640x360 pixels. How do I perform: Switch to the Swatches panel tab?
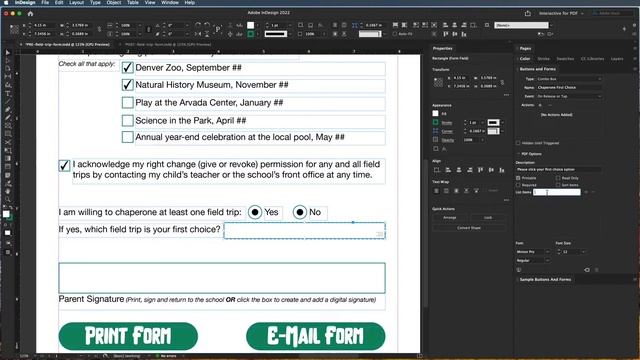pyautogui.click(x=565, y=59)
